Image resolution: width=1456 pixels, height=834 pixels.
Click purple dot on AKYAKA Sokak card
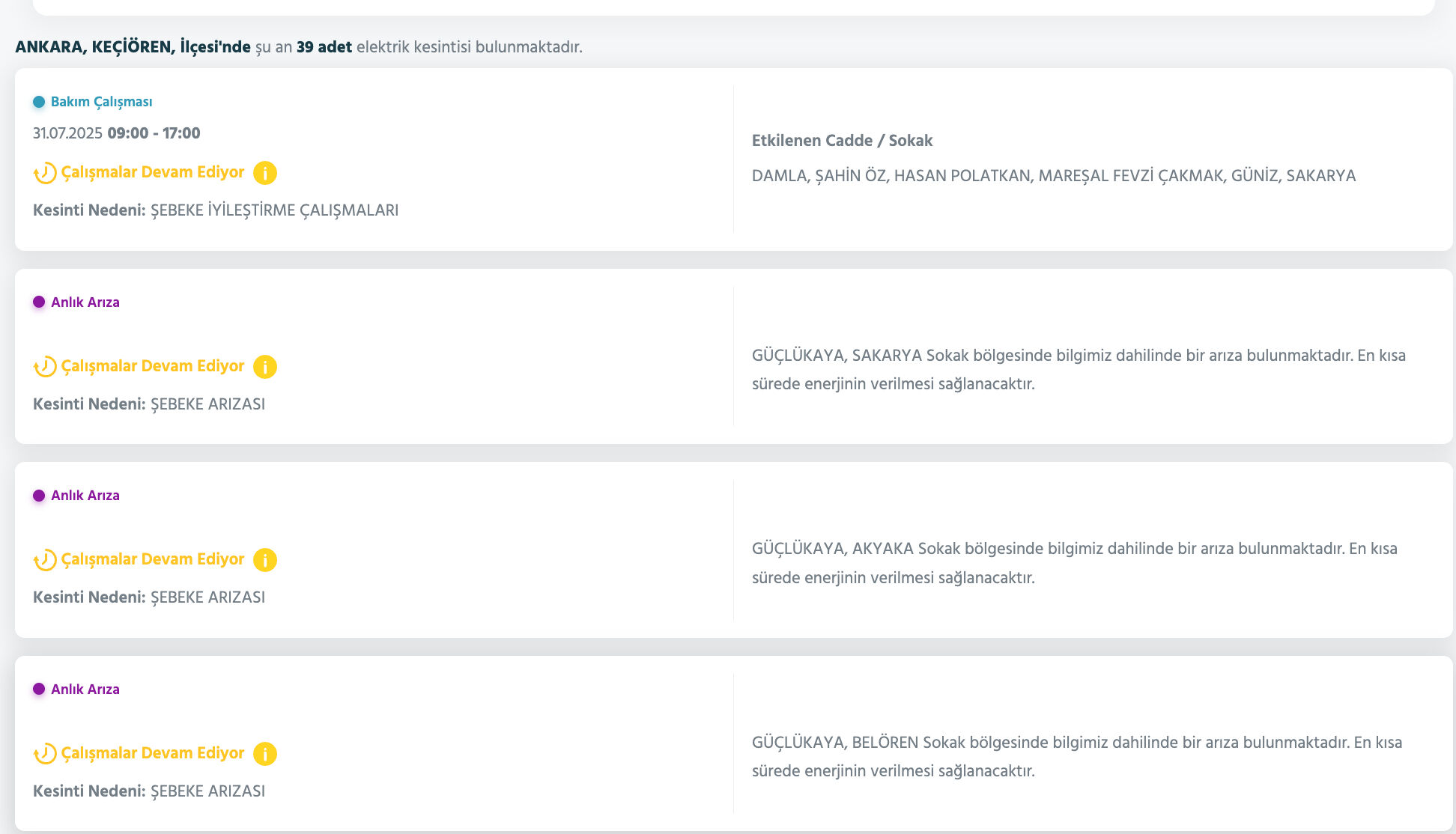click(39, 496)
